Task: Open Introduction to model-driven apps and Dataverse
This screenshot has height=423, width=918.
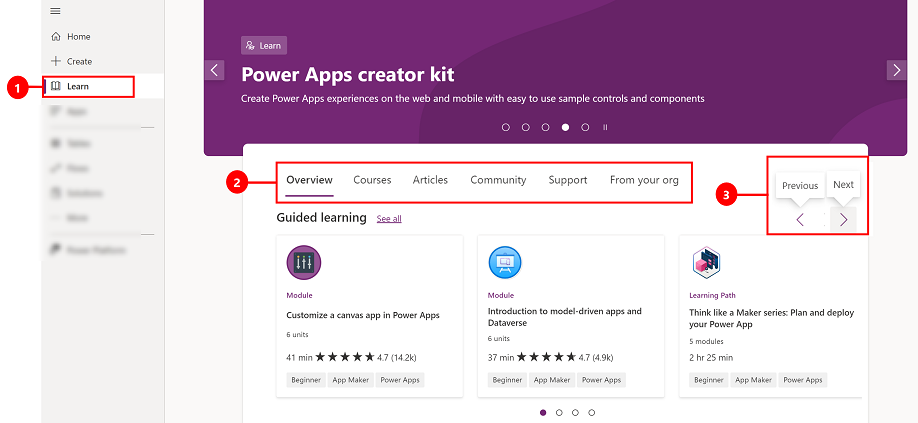Action: pos(565,317)
